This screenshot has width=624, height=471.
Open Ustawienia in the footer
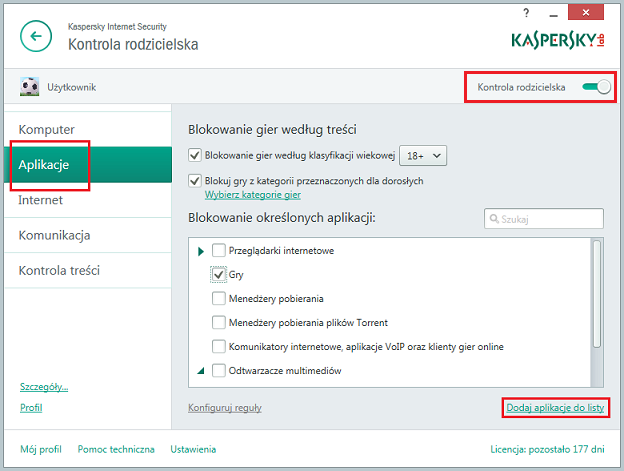pyautogui.click(x=193, y=450)
